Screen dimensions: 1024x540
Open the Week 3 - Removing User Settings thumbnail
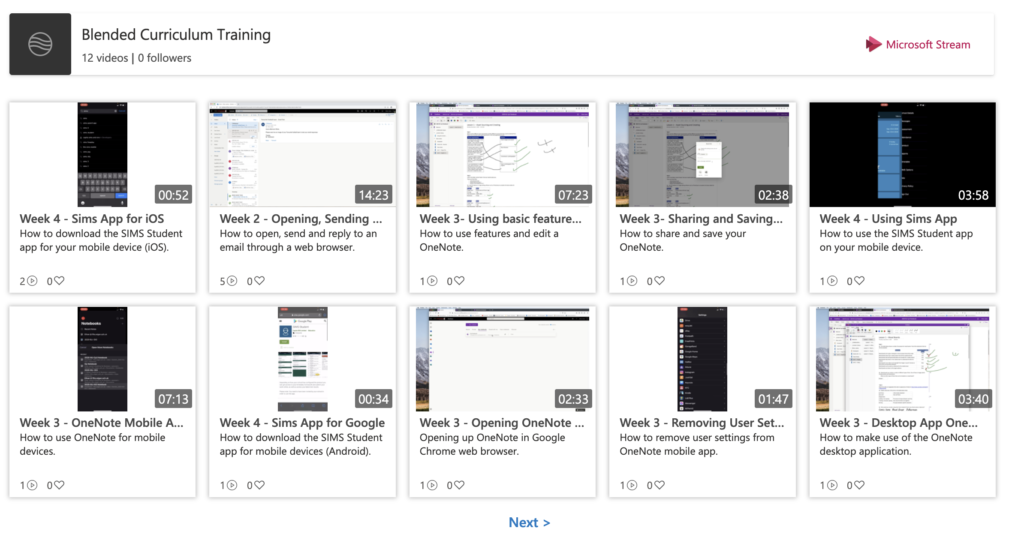703,358
